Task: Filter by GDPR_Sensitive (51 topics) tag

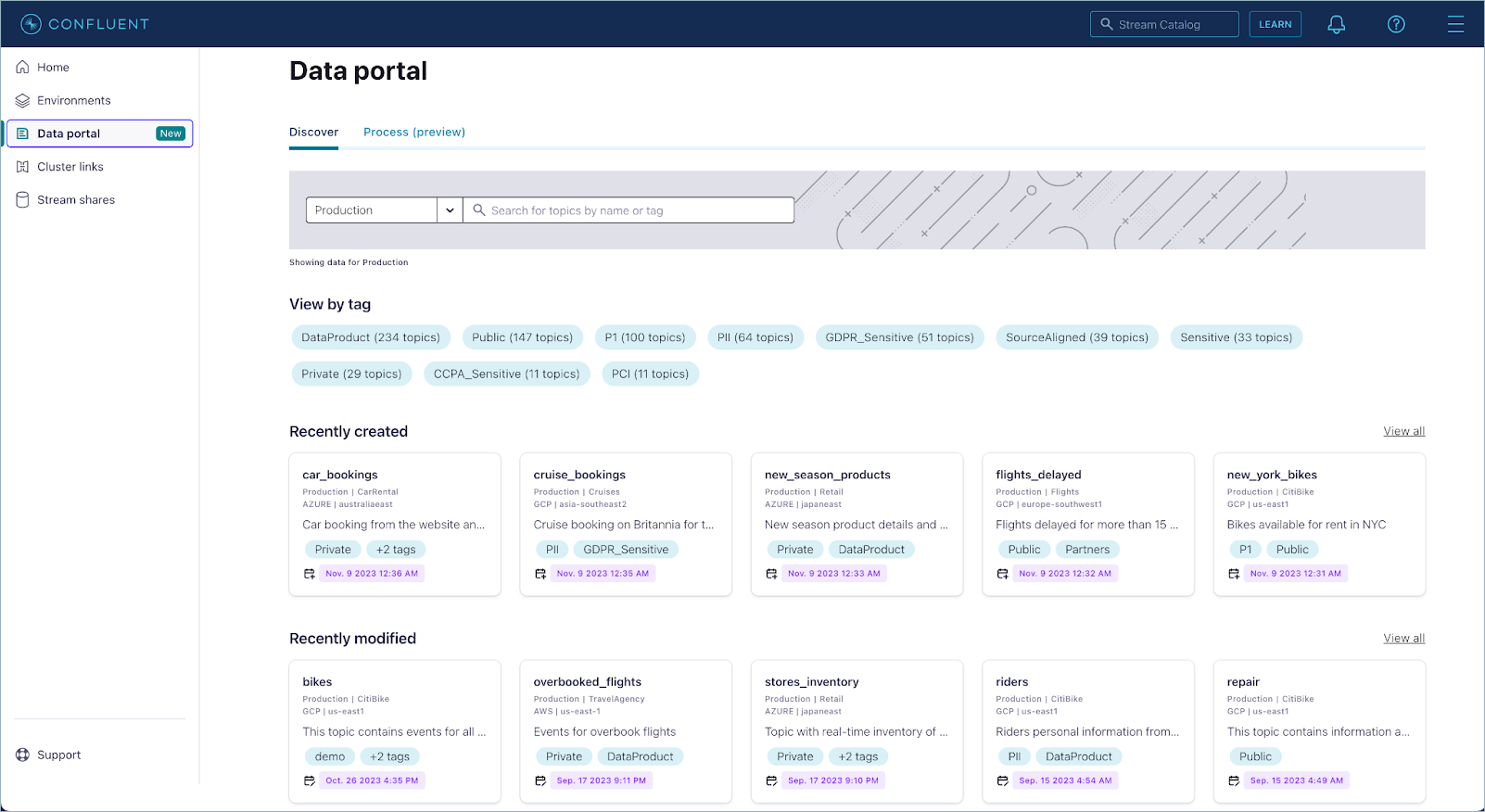Action: (900, 337)
